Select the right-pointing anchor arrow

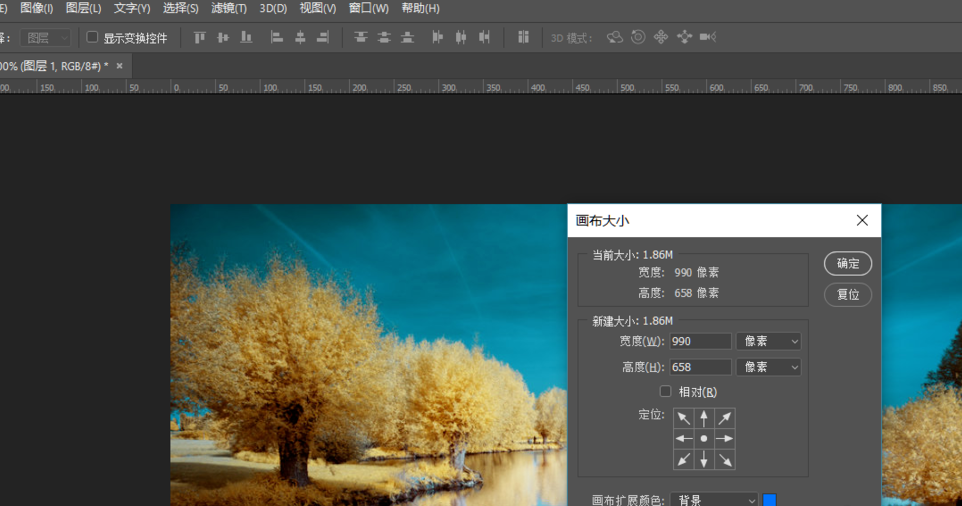tap(725, 439)
